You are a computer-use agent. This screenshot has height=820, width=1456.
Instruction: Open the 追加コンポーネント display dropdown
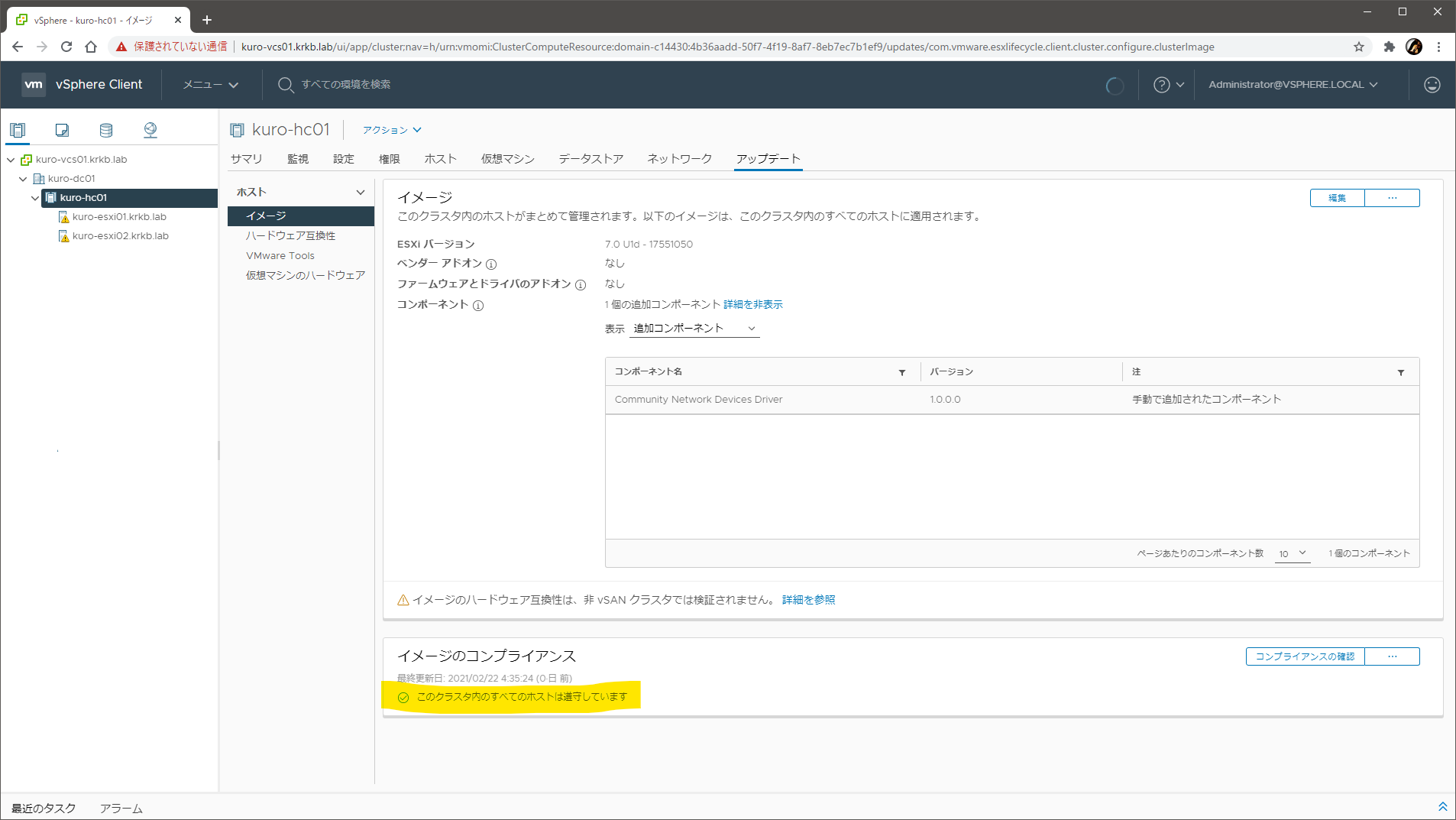pos(694,329)
